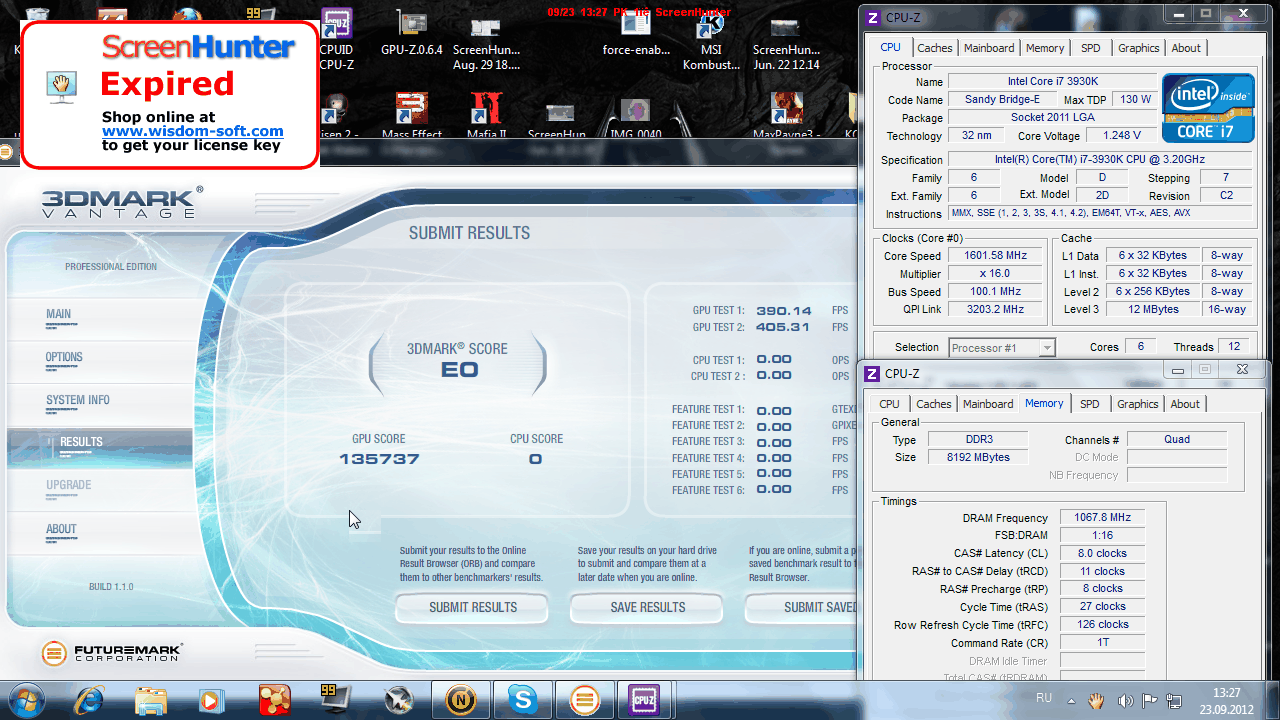Open Internet Explorer from taskbar
The image size is (1280, 720).
pyautogui.click(x=90, y=699)
